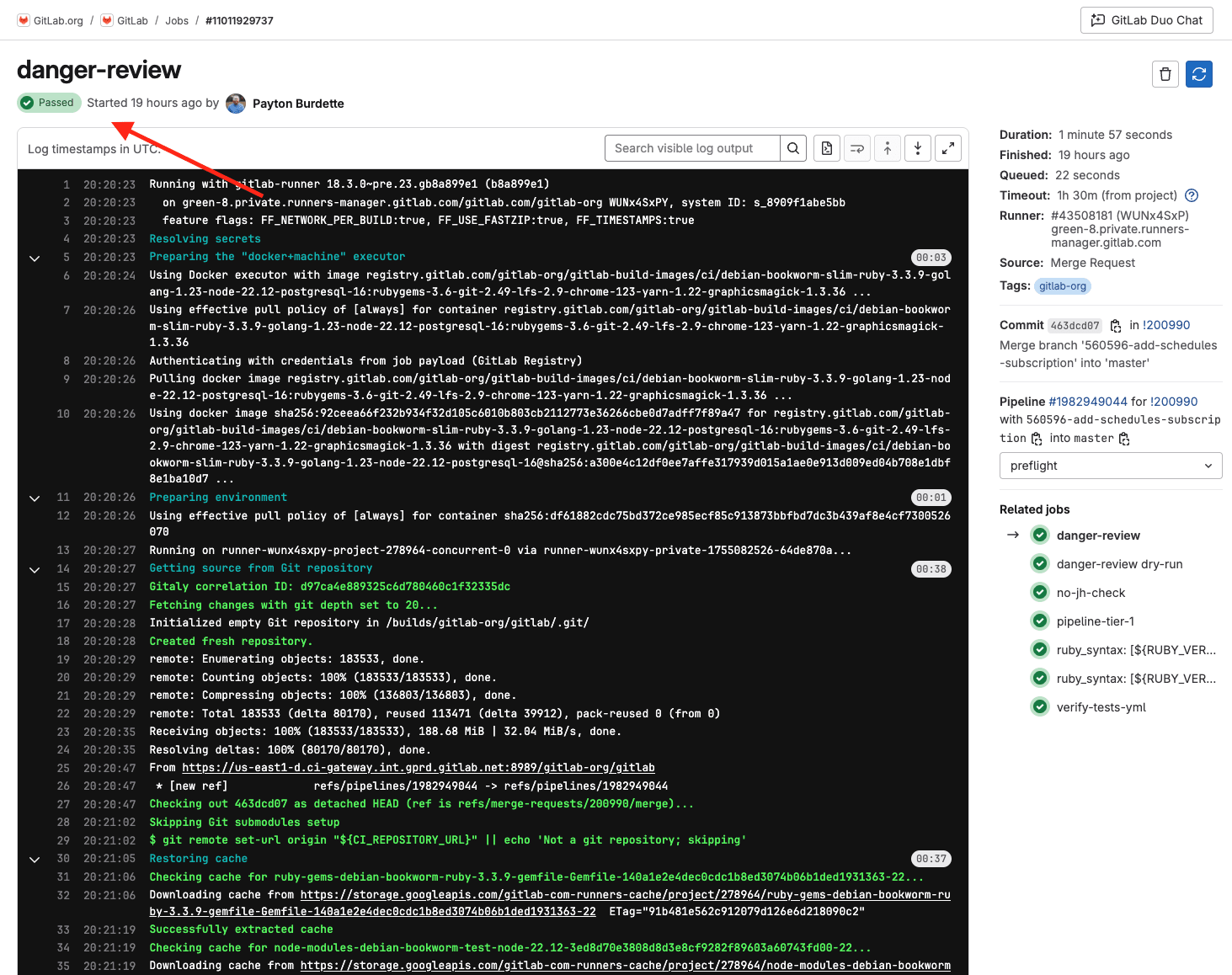Open the GitLab.org breadcrumb

tap(58, 20)
